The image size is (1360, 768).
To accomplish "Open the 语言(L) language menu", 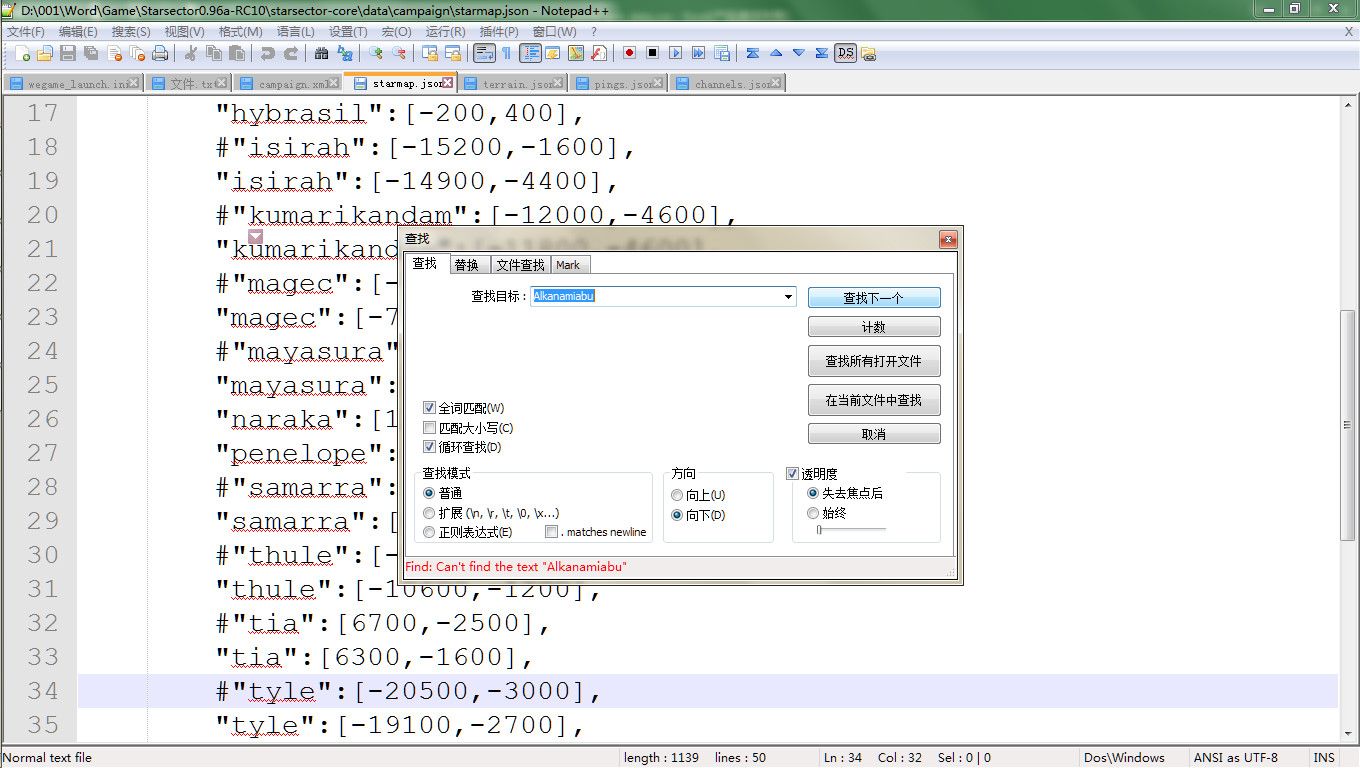I will click(295, 32).
